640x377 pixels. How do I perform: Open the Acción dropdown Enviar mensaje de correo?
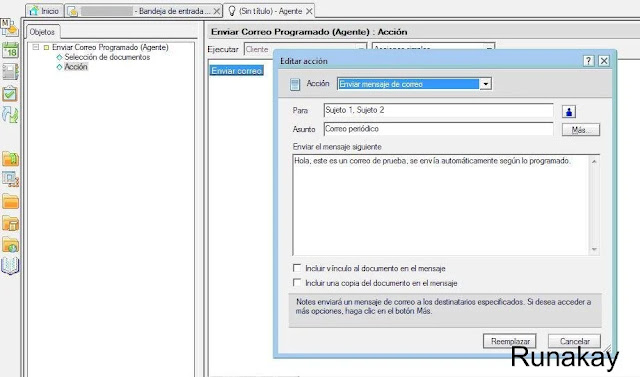485,84
